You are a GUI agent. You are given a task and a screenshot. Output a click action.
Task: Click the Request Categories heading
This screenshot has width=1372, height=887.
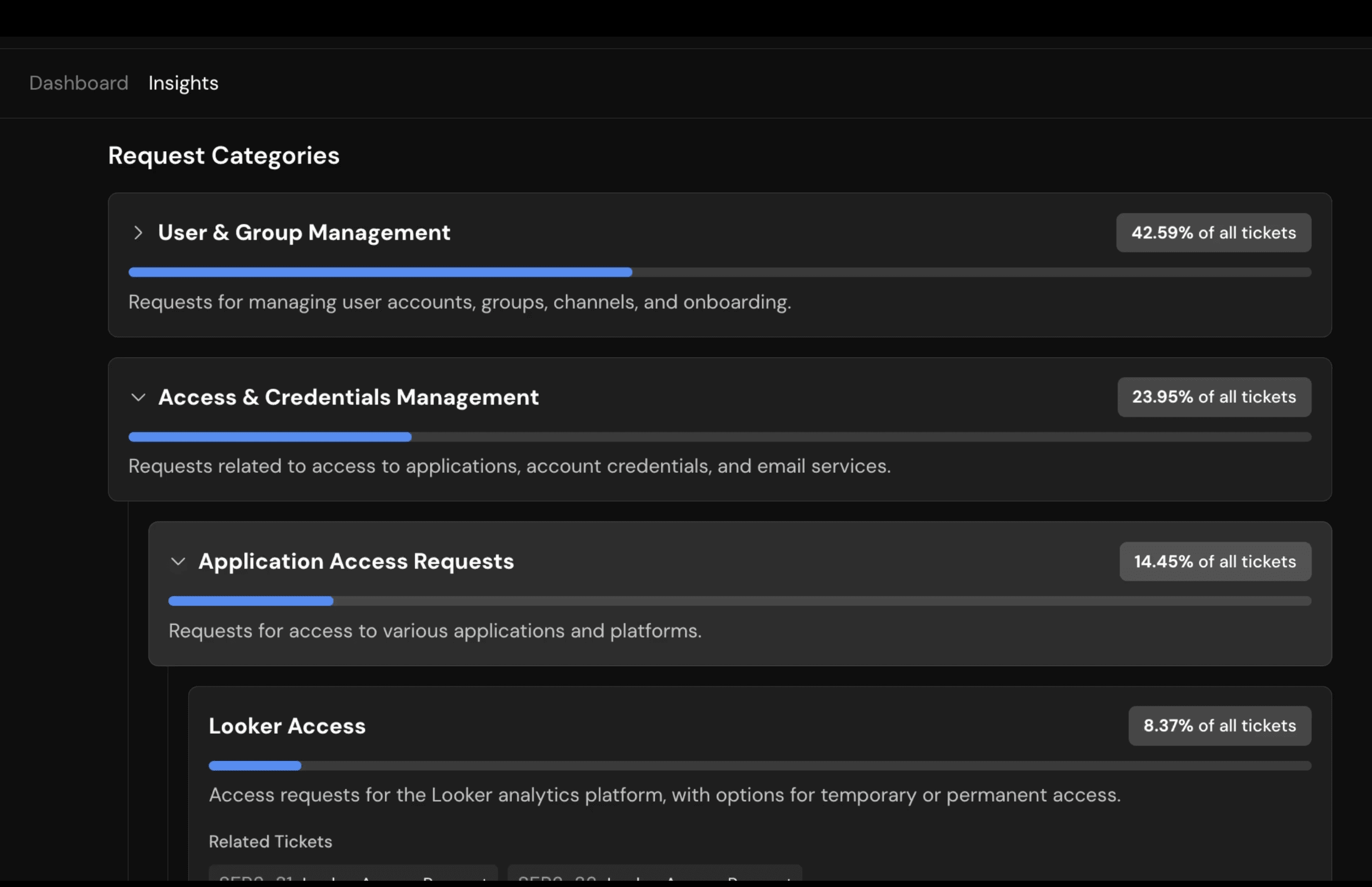[x=223, y=155]
